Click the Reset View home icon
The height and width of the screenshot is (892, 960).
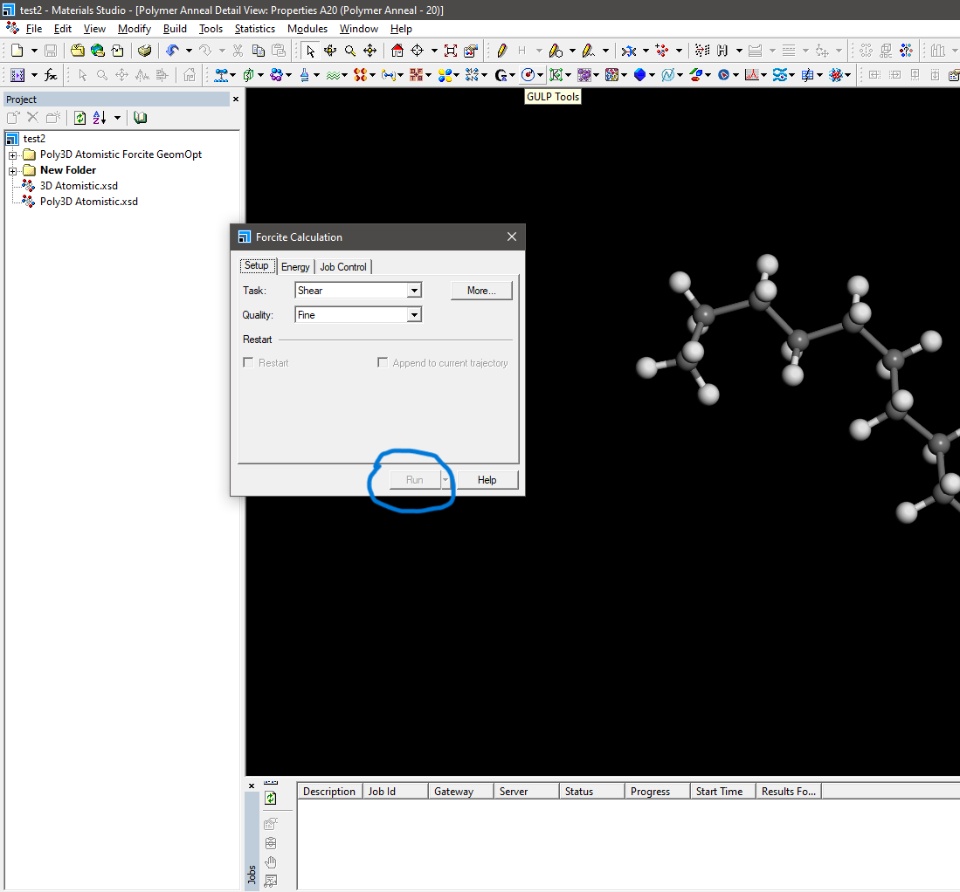click(397, 50)
